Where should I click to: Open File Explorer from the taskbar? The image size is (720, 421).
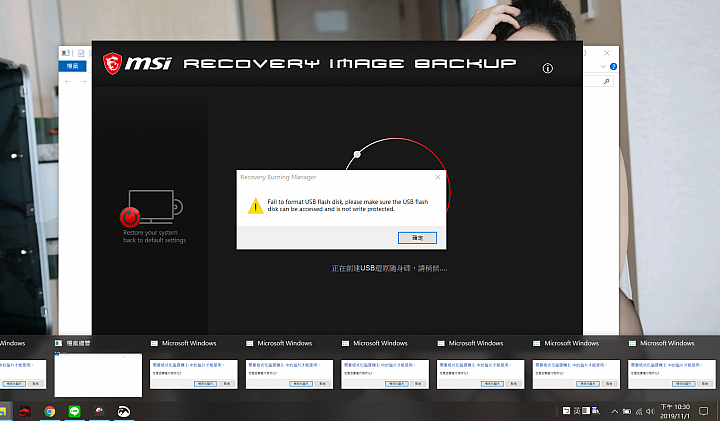click(x=4, y=411)
